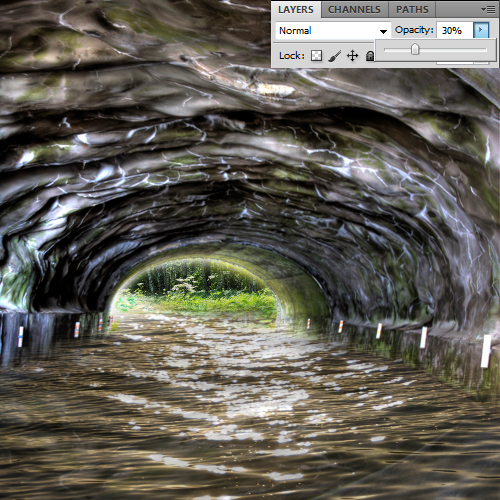Open the Layers panel options menu
This screenshot has height=500, width=500.
click(x=489, y=10)
